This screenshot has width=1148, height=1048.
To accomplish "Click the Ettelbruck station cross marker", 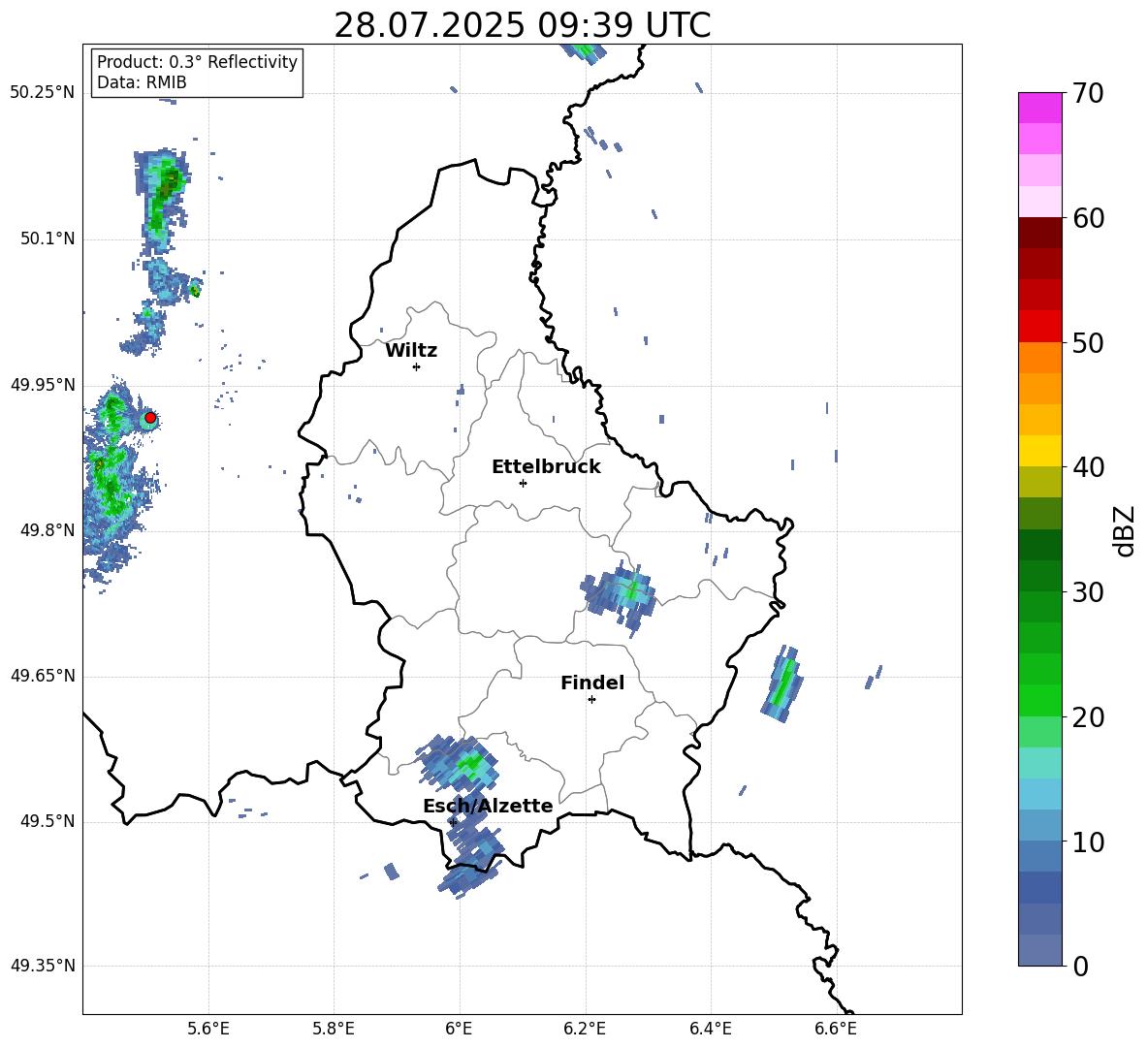I will coord(523,483).
